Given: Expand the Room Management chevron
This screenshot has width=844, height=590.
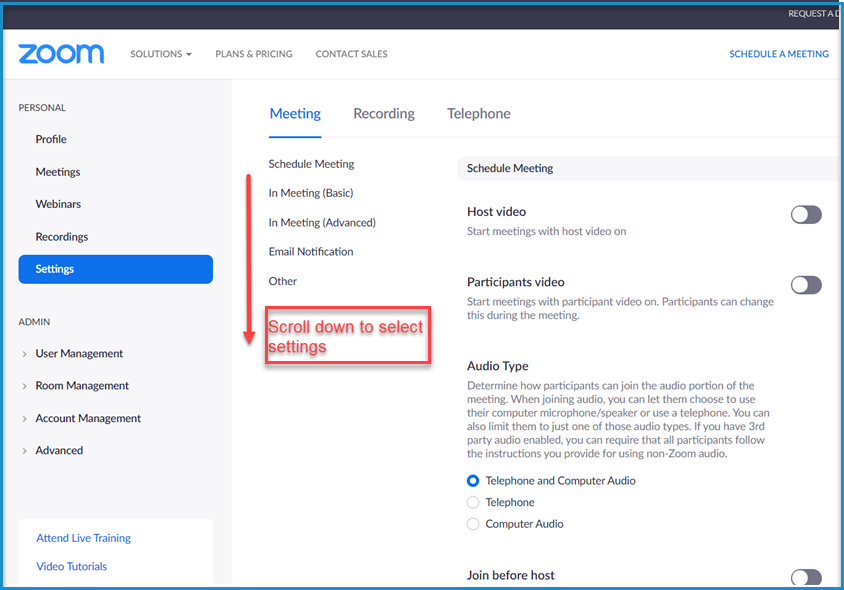Looking at the screenshot, I should point(24,386).
